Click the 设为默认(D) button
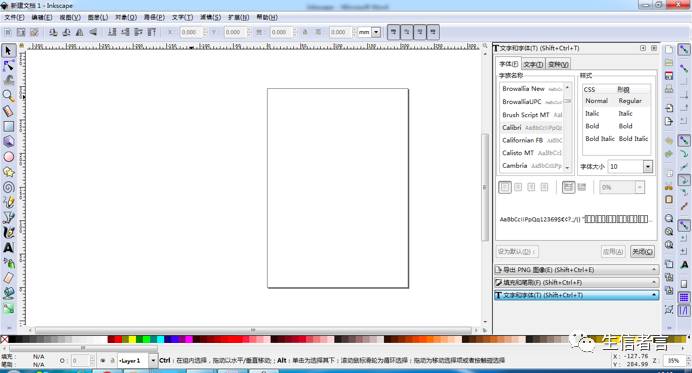Viewport: 692px width, 373px height. (x=517, y=252)
